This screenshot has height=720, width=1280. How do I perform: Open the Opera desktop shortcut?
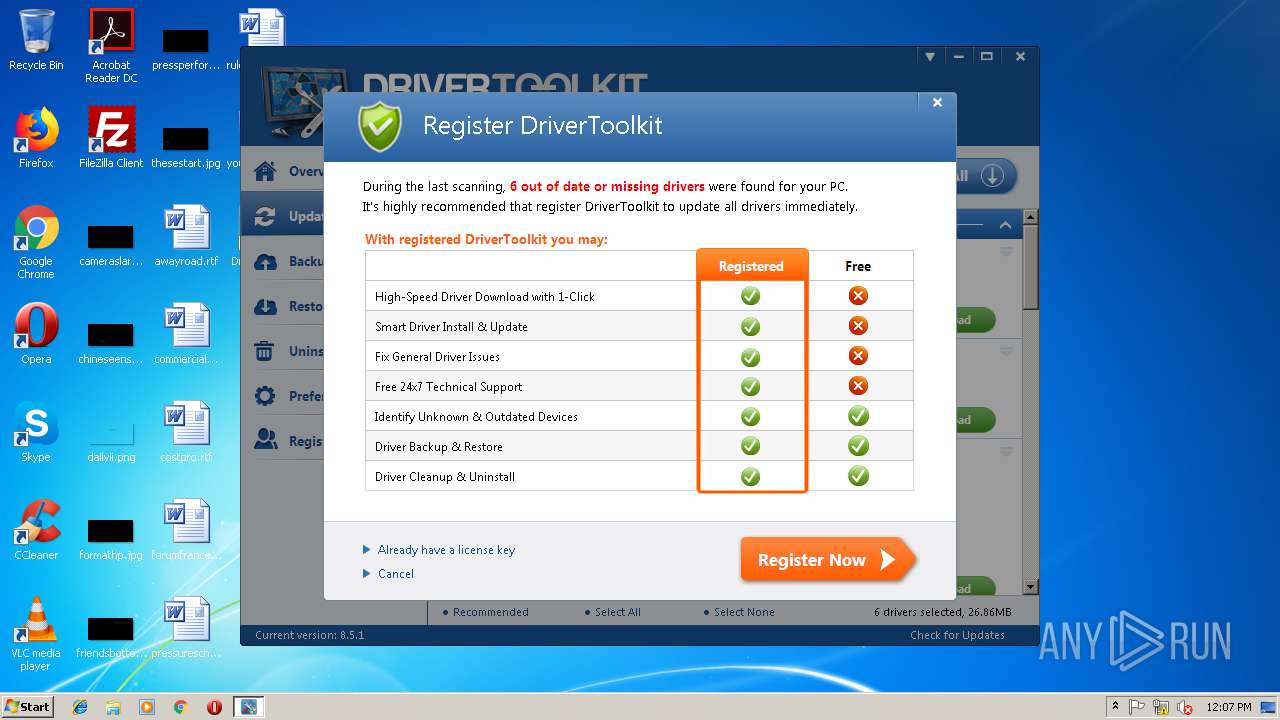coord(36,334)
